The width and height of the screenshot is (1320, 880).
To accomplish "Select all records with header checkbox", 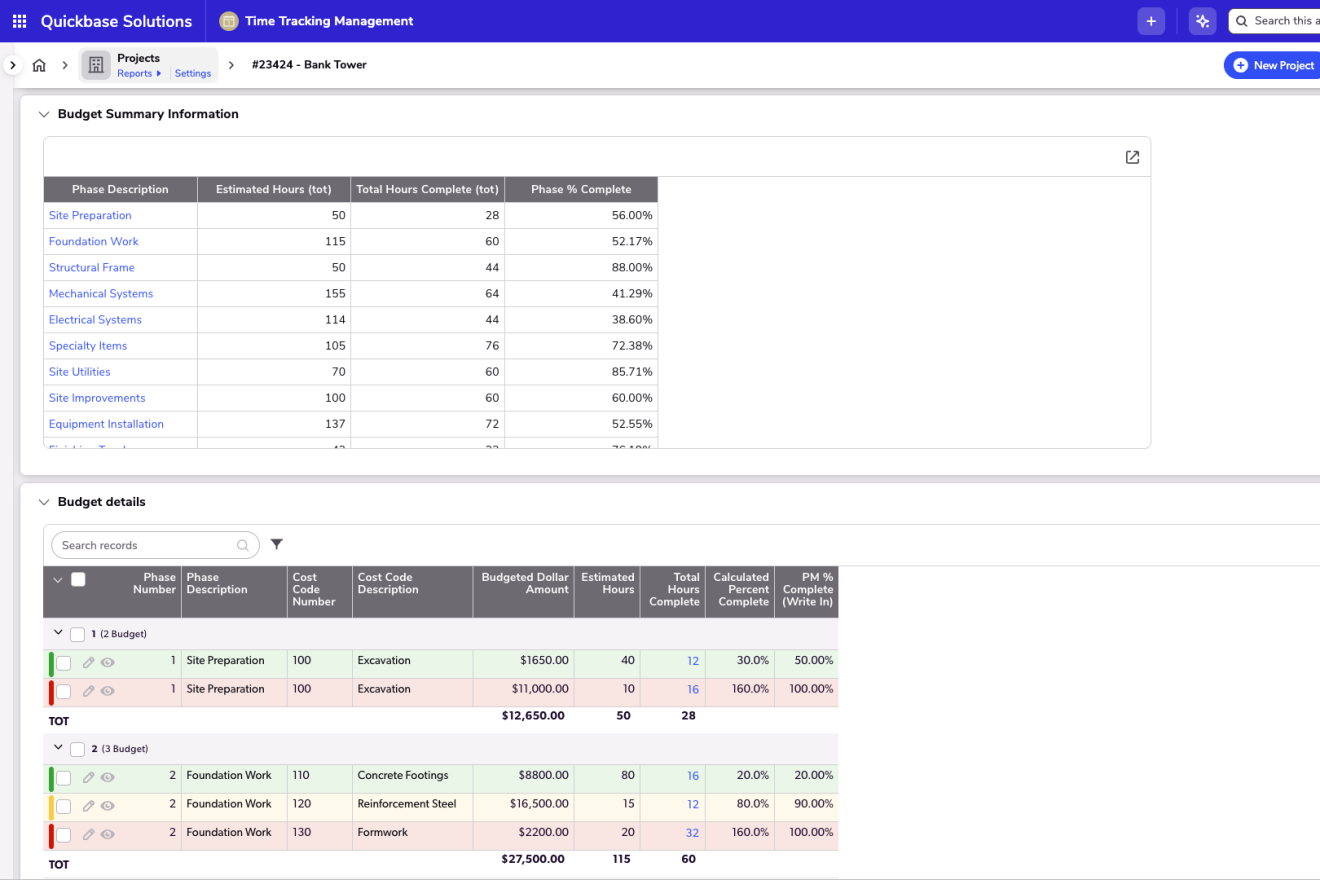I will (x=78, y=579).
